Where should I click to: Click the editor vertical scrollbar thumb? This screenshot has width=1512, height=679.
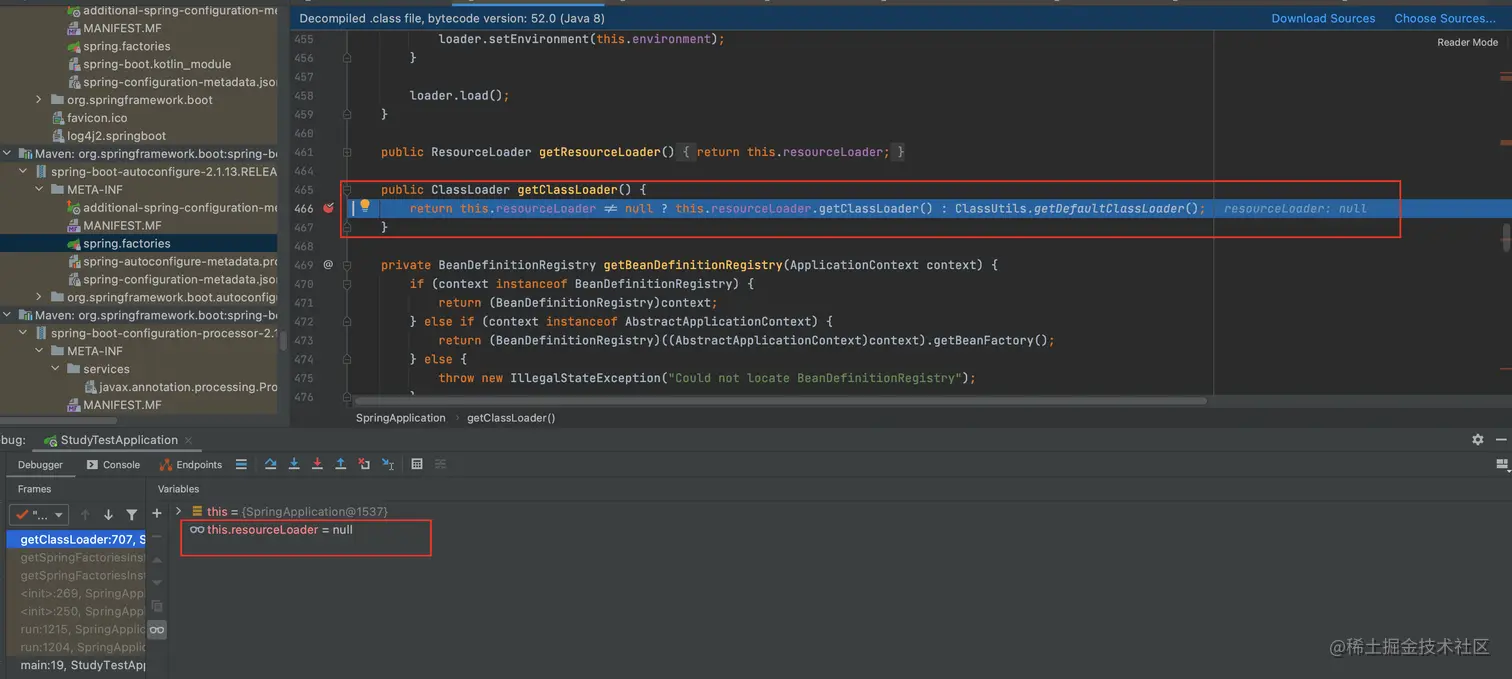(x=1505, y=238)
